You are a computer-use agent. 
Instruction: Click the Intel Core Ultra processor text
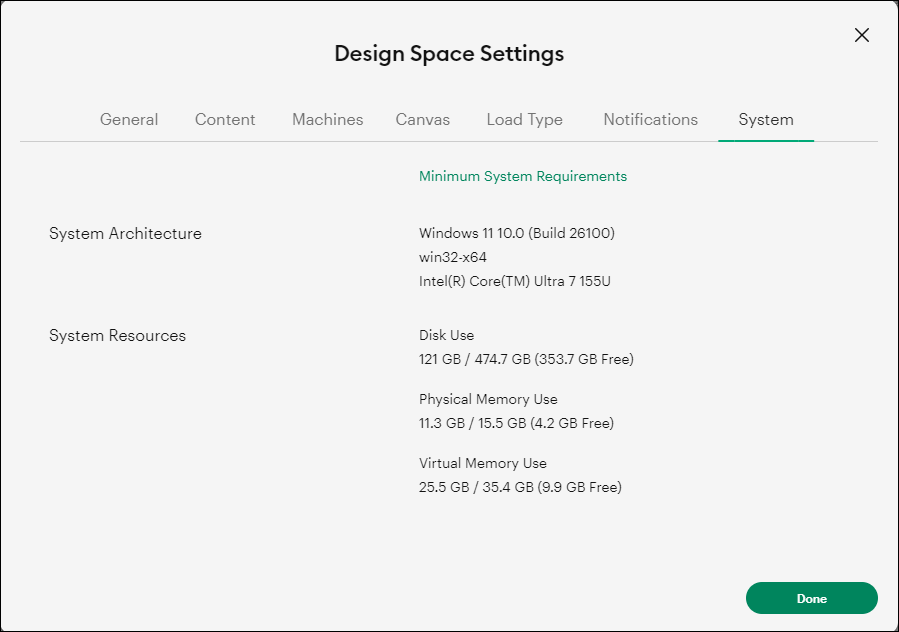click(514, 281)
